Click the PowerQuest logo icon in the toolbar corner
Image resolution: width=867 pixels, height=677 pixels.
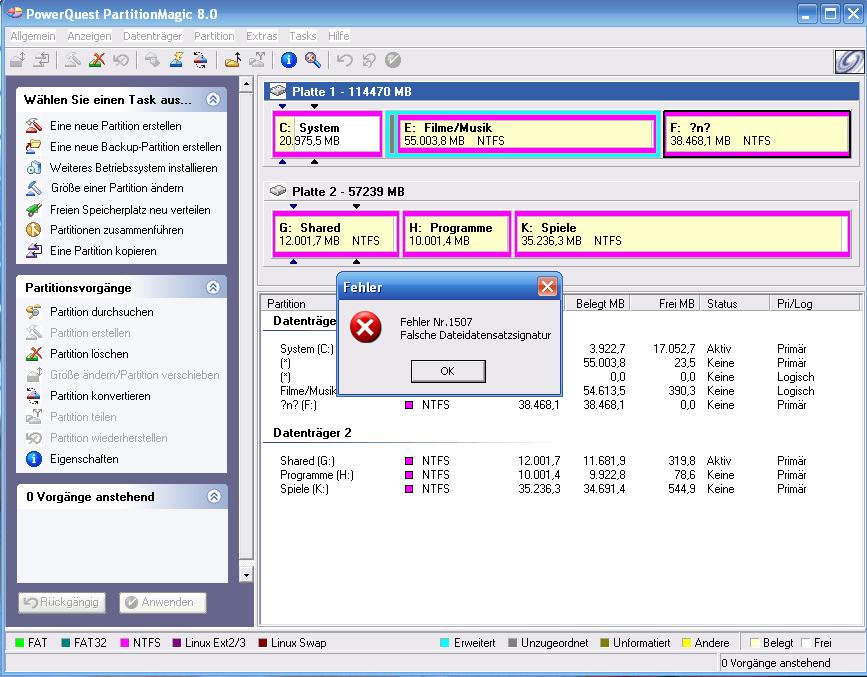(849, 61)
